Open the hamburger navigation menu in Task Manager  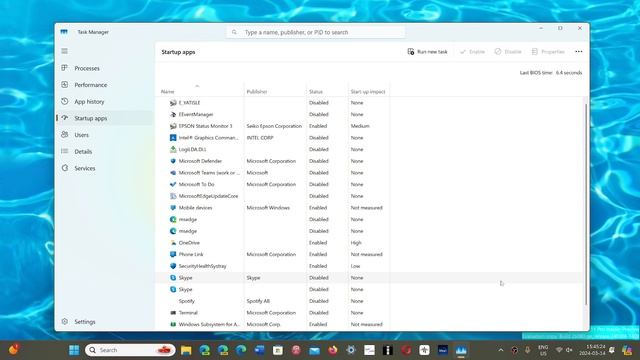pyautogui.click(x=64, y=51)
